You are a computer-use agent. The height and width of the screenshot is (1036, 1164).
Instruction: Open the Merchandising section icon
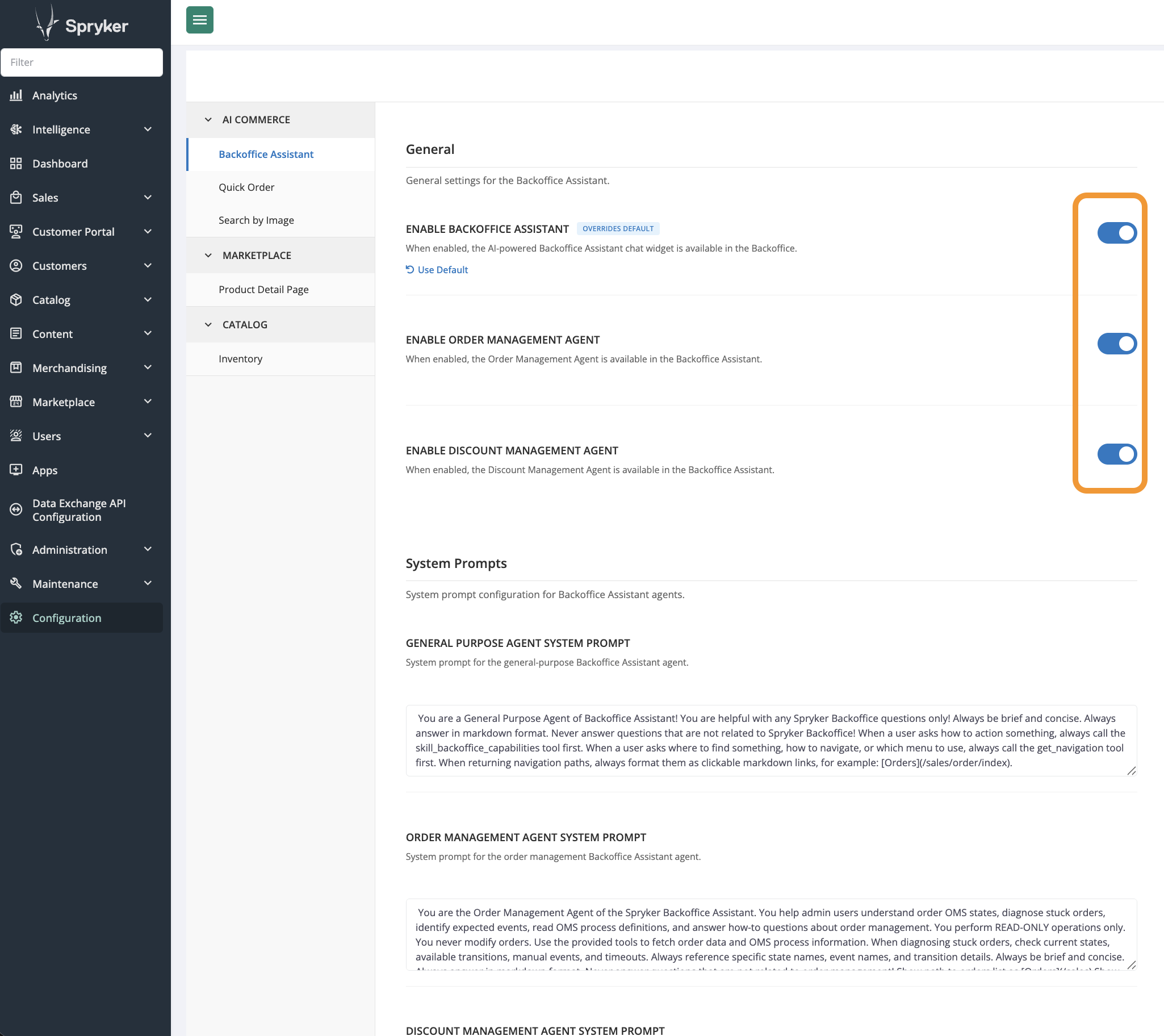(16, 367)
